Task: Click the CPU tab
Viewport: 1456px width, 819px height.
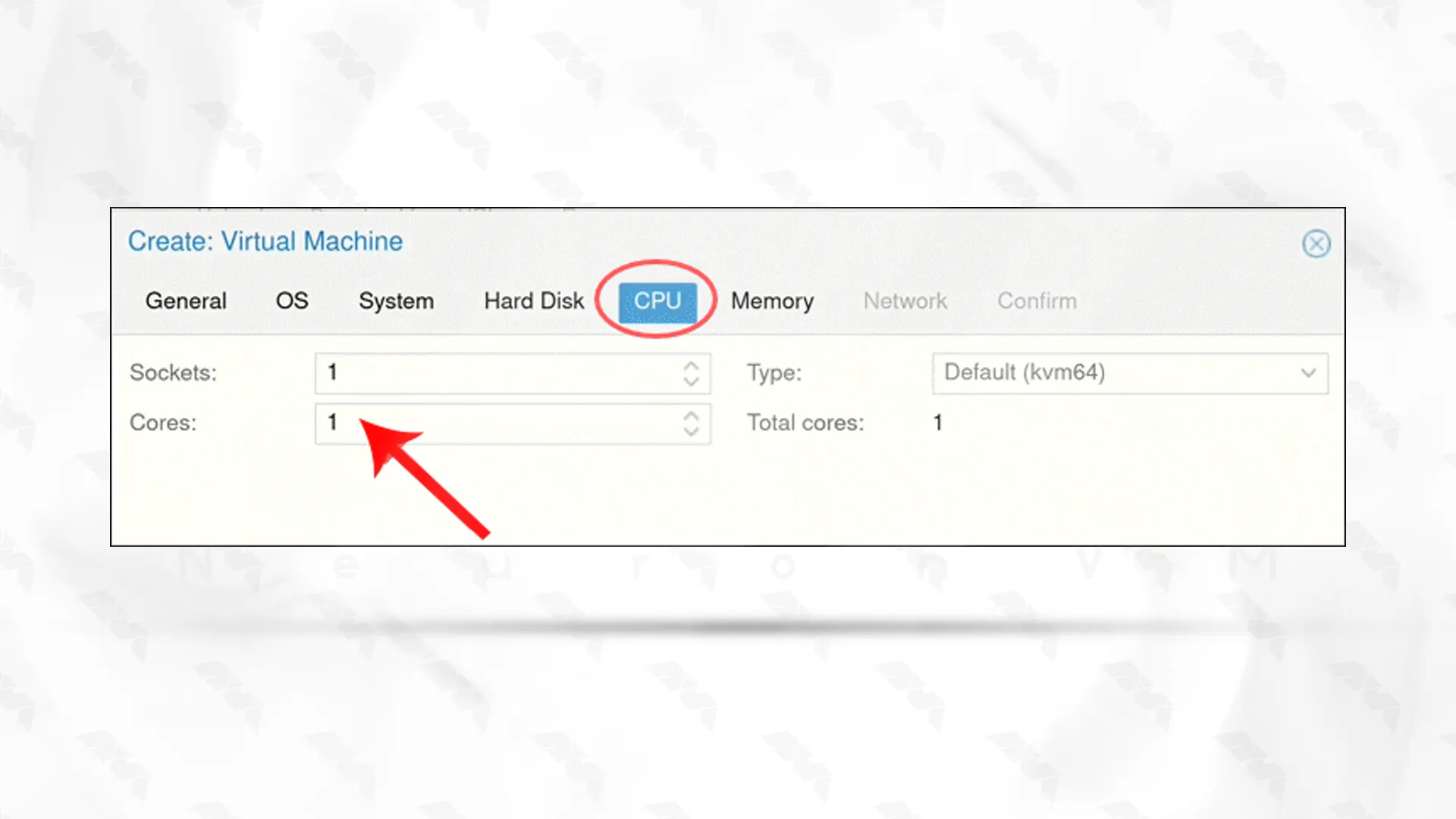Action: [656, 300]
